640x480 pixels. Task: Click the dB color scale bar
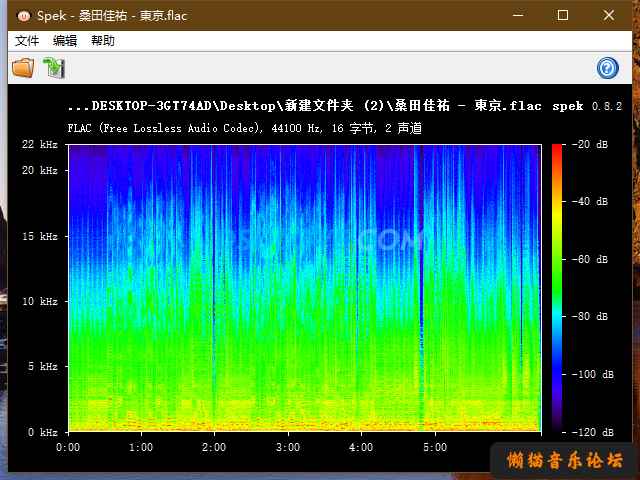click(x=557, y=288)
